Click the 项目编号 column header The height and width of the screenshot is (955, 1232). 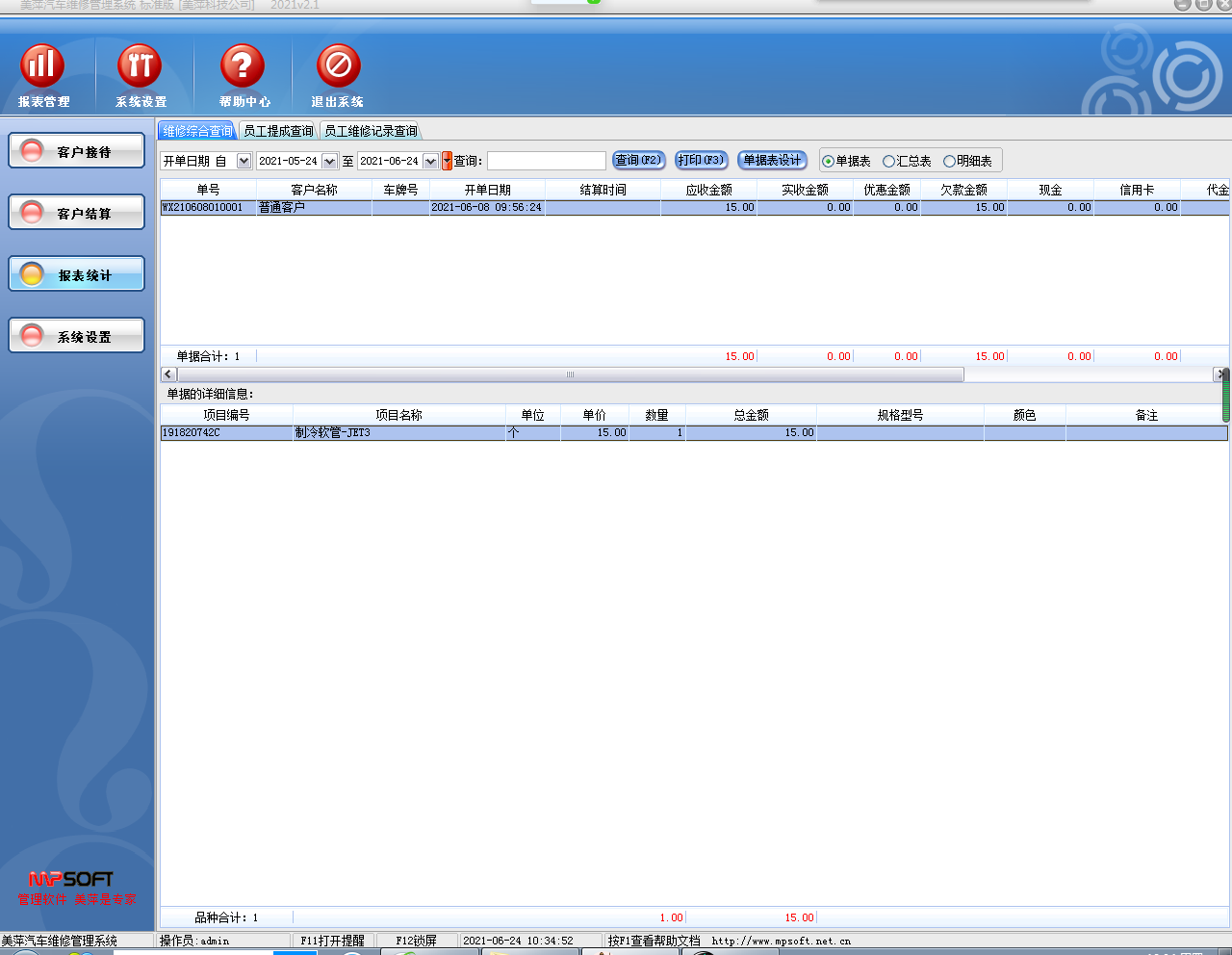[226, 415]
